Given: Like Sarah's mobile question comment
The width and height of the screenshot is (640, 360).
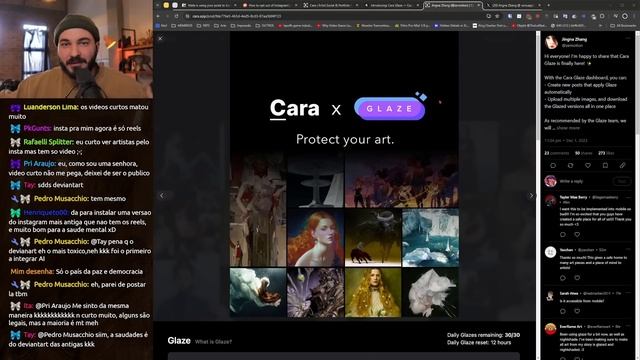Looking at the screenshot, I should pyautogui.click(x=577, y=311).
